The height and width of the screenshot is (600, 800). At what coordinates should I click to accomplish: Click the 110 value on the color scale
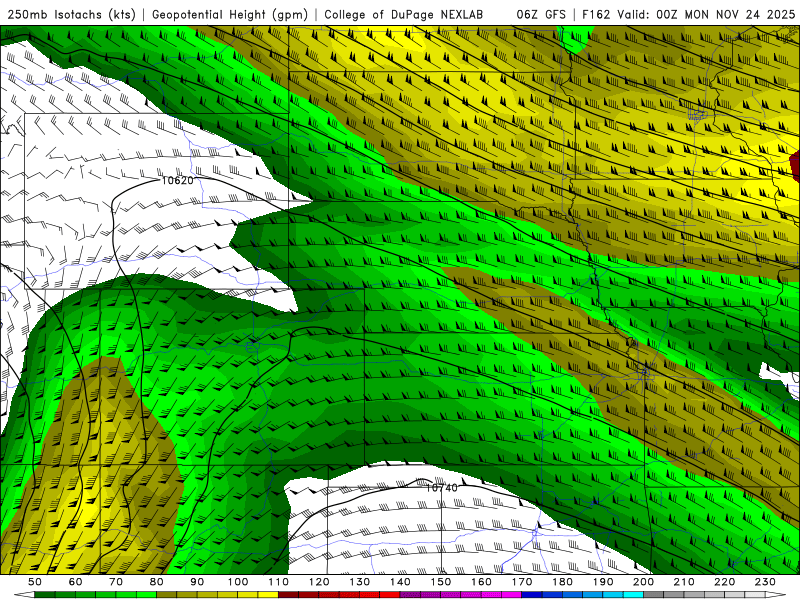coord(279,582)
